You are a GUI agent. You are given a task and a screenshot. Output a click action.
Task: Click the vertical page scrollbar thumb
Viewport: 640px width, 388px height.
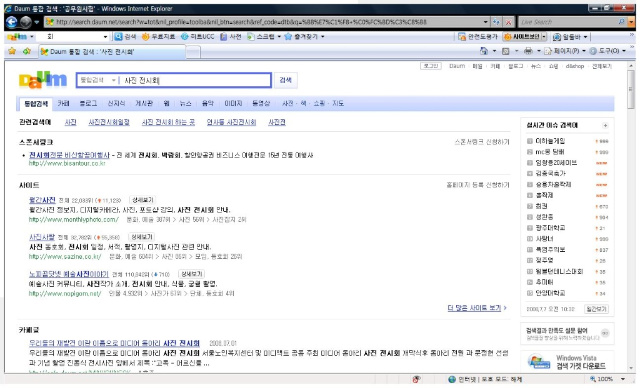click(631, 89)
